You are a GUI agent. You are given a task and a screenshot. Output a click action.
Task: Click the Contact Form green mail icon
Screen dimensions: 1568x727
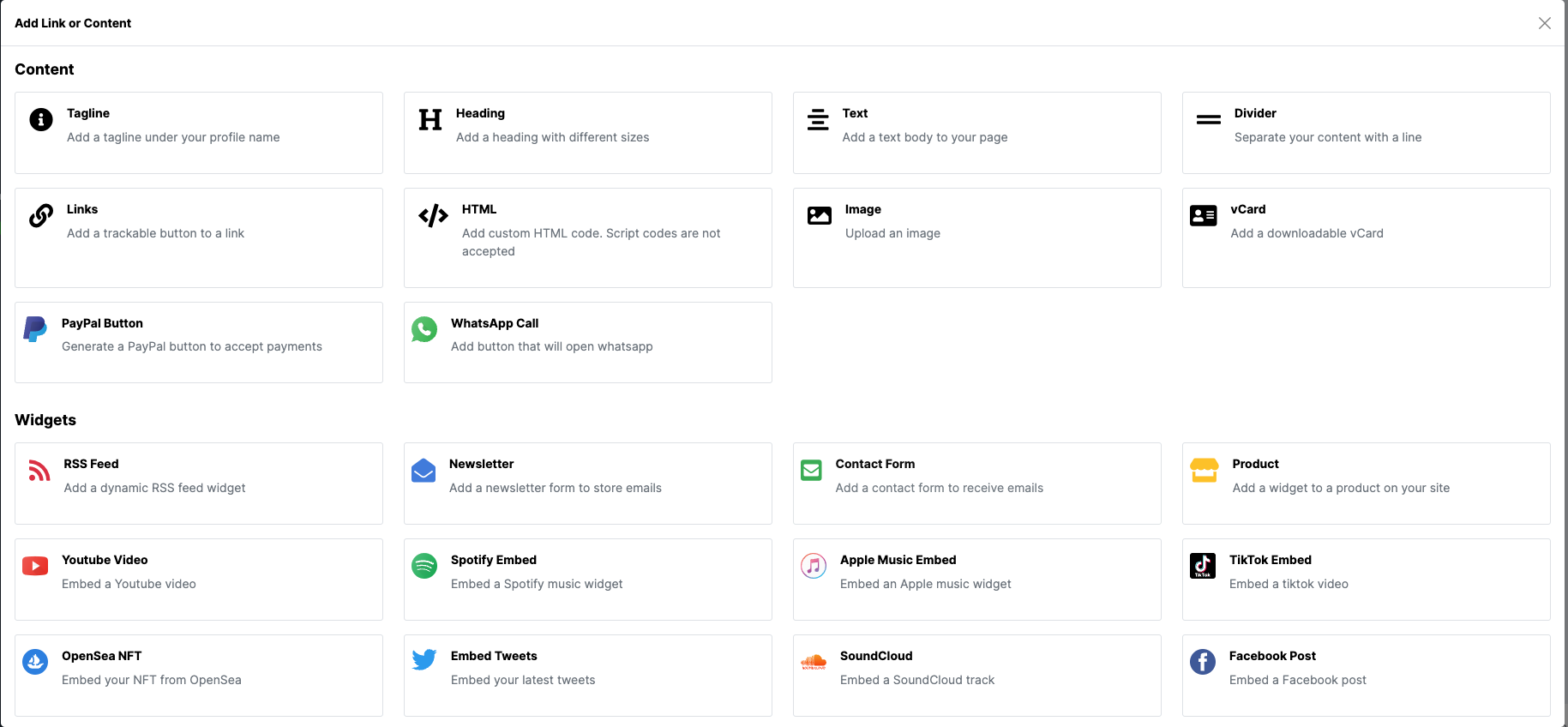[811, 470]
